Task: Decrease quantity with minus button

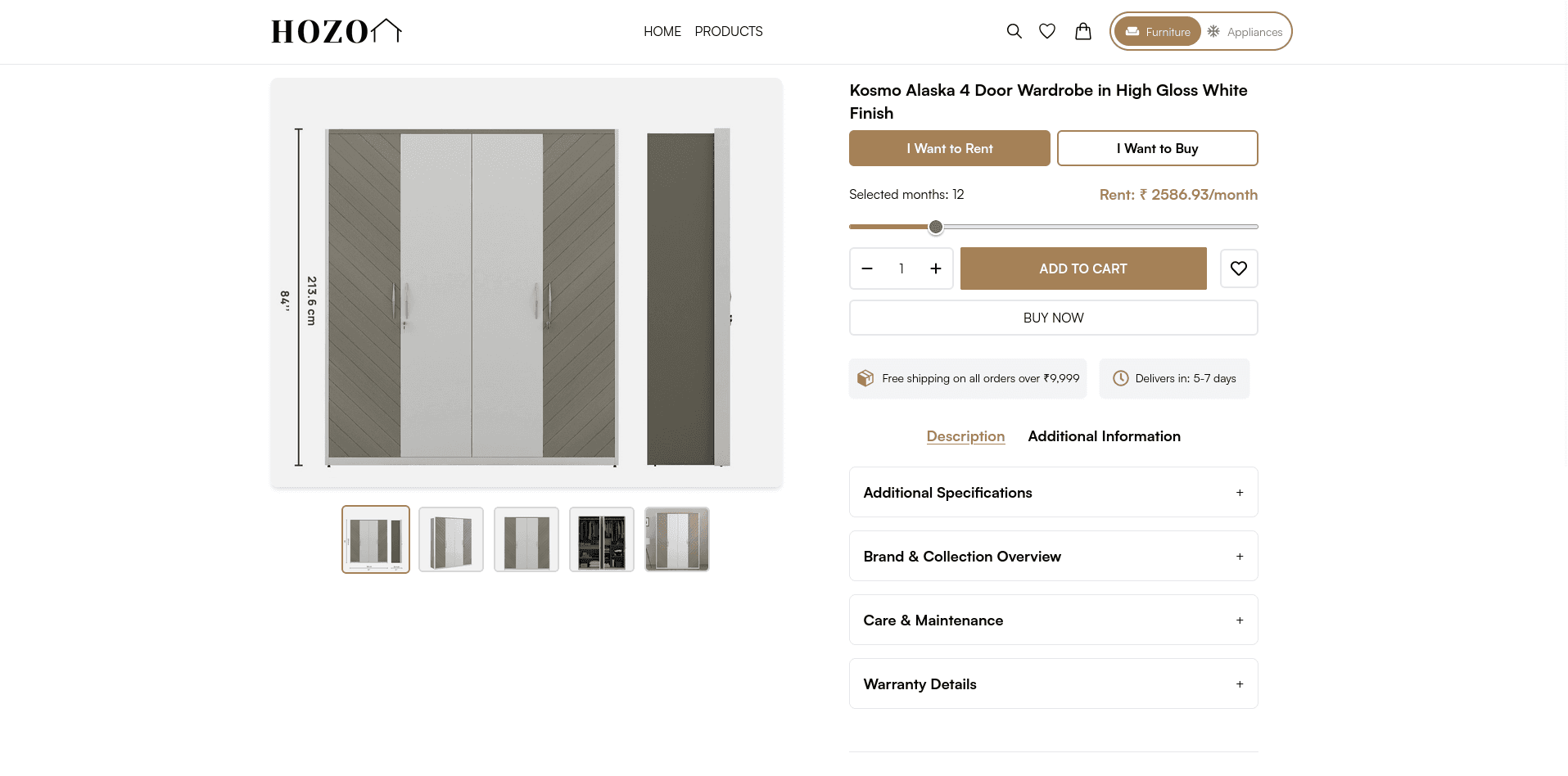Action: [x=867, y=268]
